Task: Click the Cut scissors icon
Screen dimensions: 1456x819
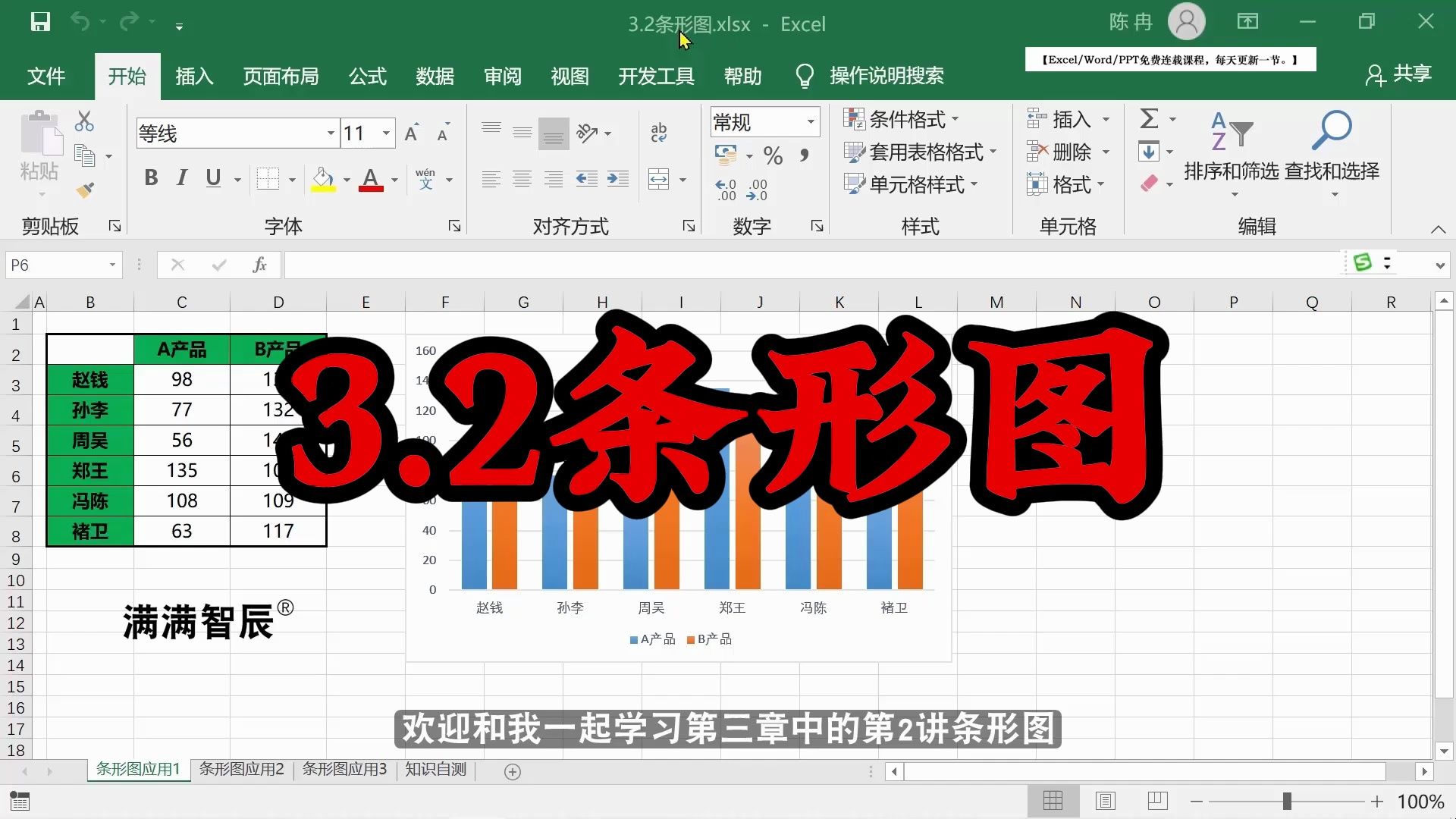Action: point(85,121)
